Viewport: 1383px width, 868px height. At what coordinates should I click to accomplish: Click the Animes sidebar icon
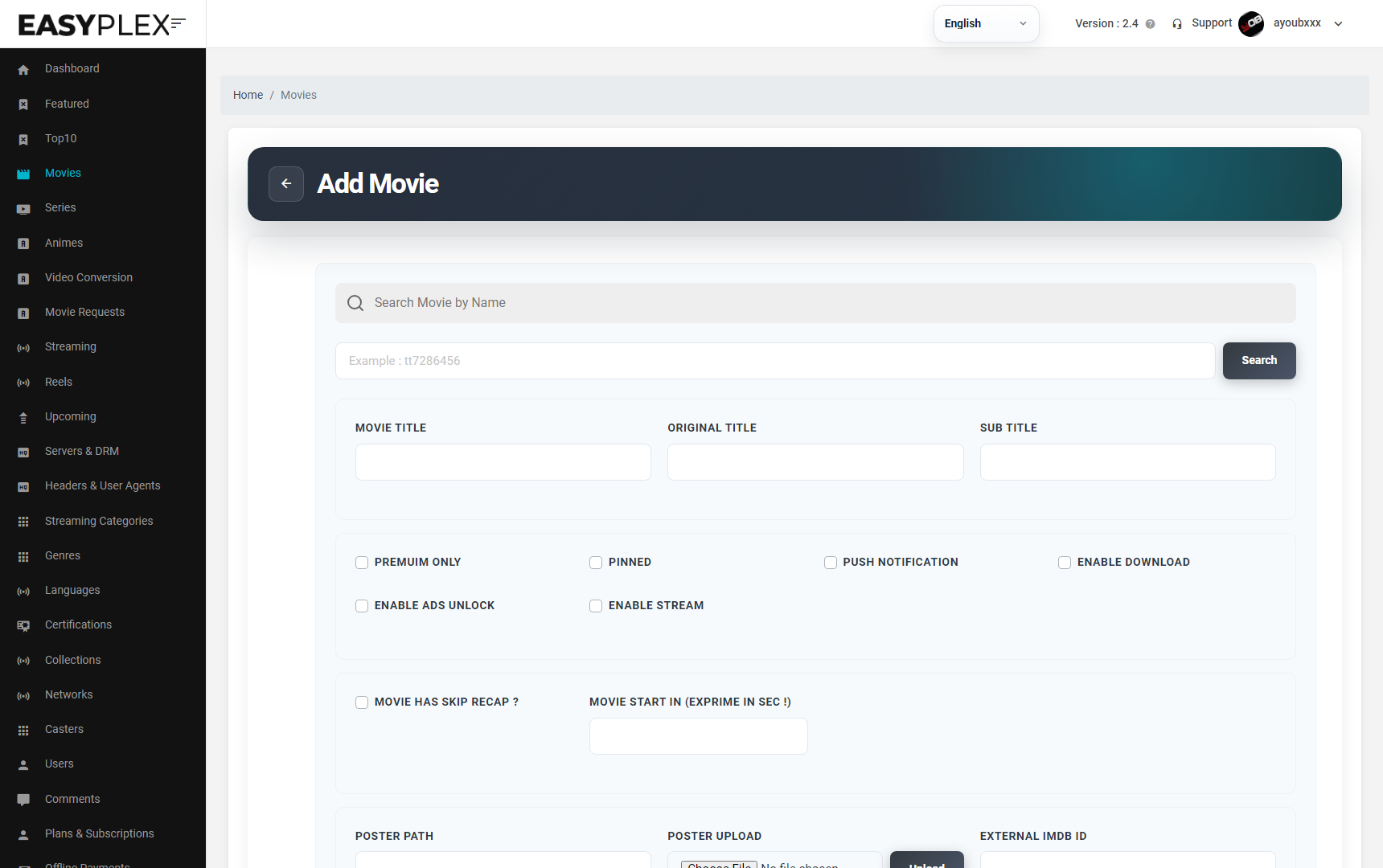23,244
